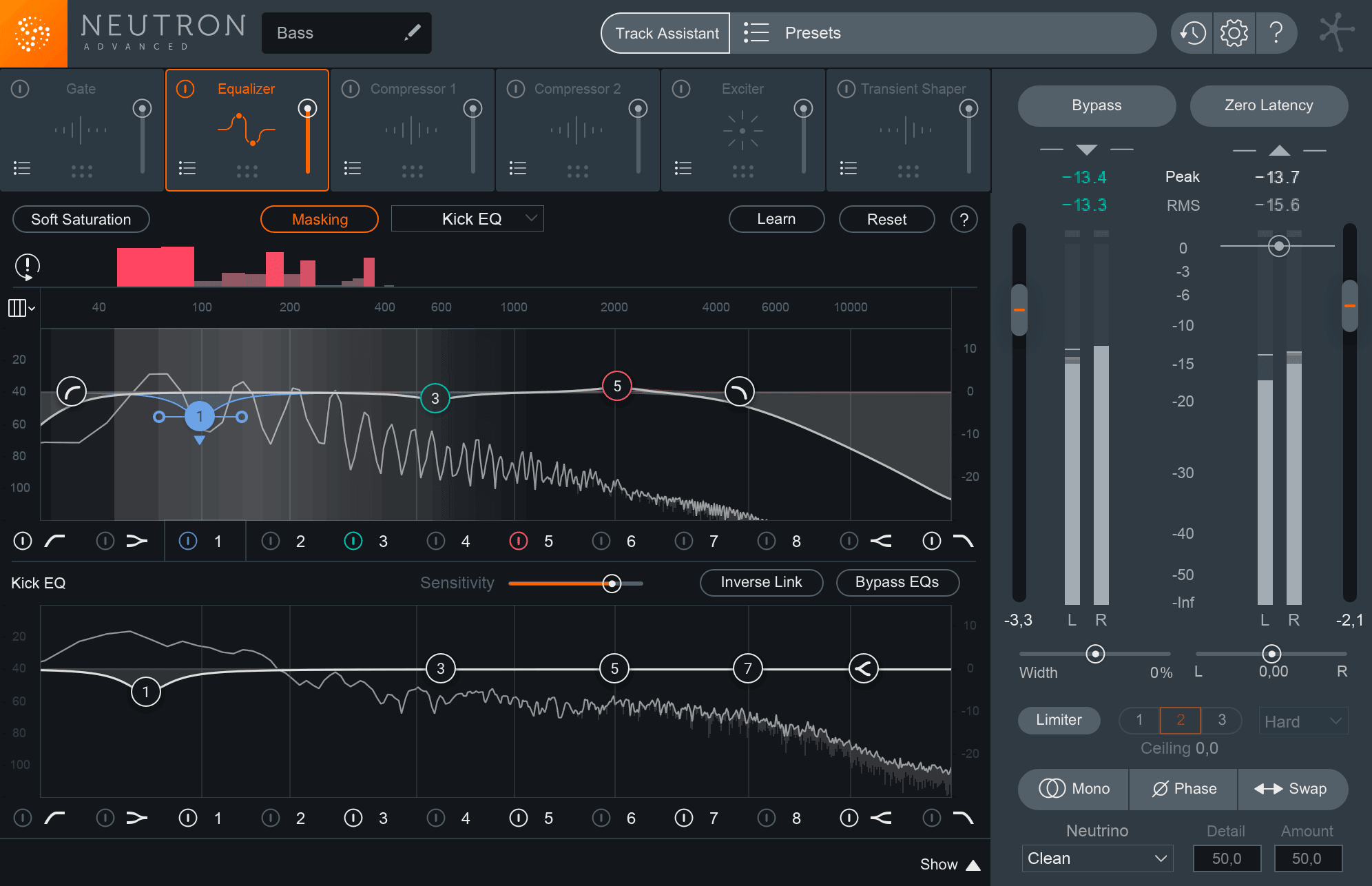This screenshot has width=1372, height=886.
Task: Select the high-pass node on the bass curve
Action: pos(72,391)
